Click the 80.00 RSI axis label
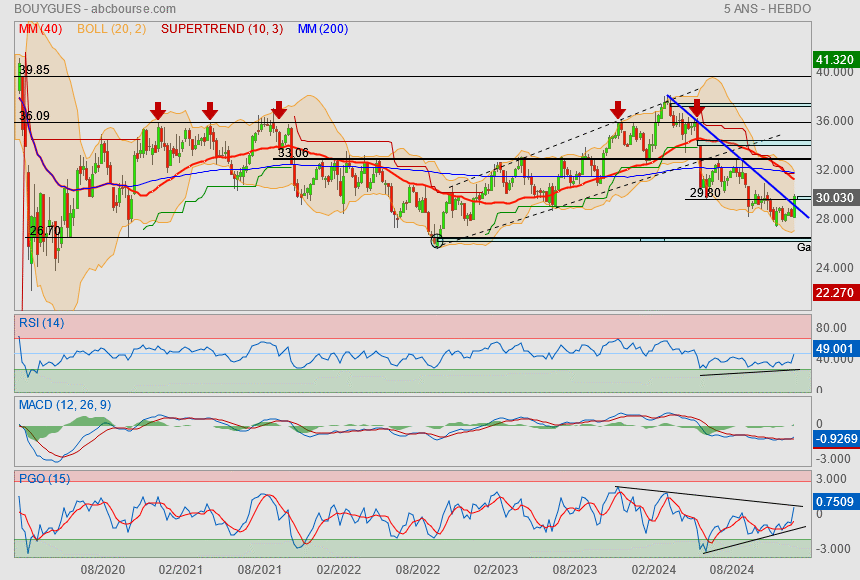 pyautogui.click(x=831, y=328)
